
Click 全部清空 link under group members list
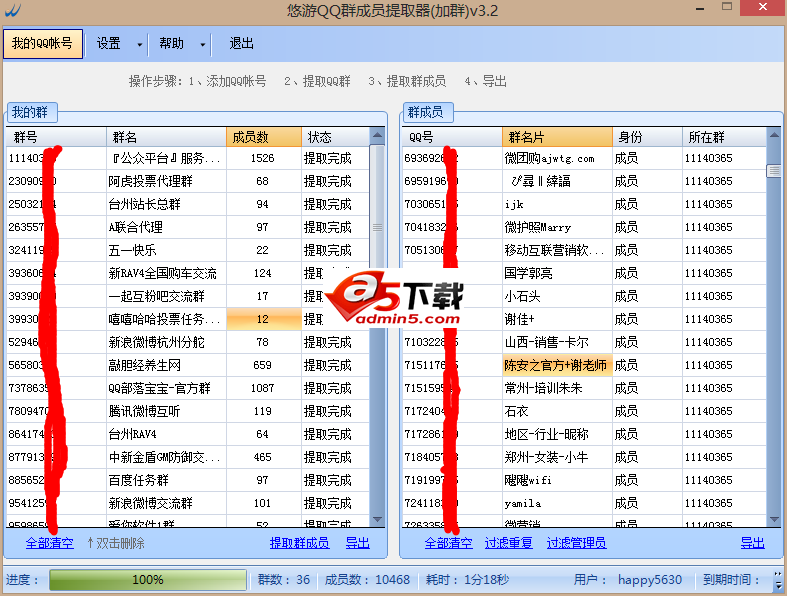448,543
